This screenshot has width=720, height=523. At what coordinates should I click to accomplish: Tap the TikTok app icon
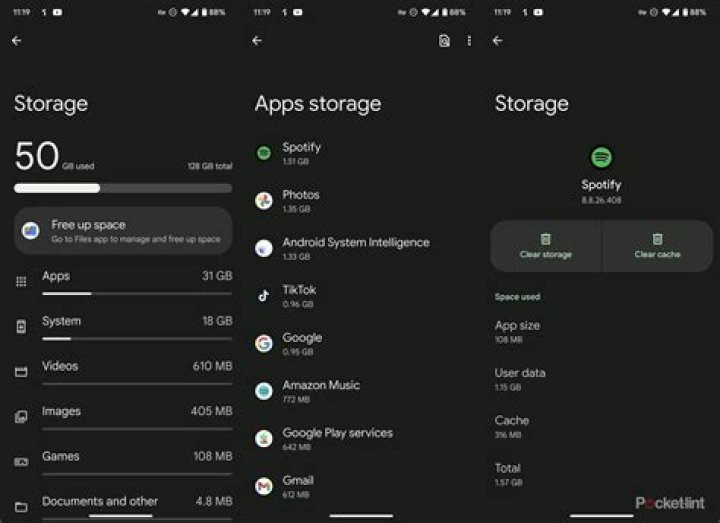click(264, 296)
